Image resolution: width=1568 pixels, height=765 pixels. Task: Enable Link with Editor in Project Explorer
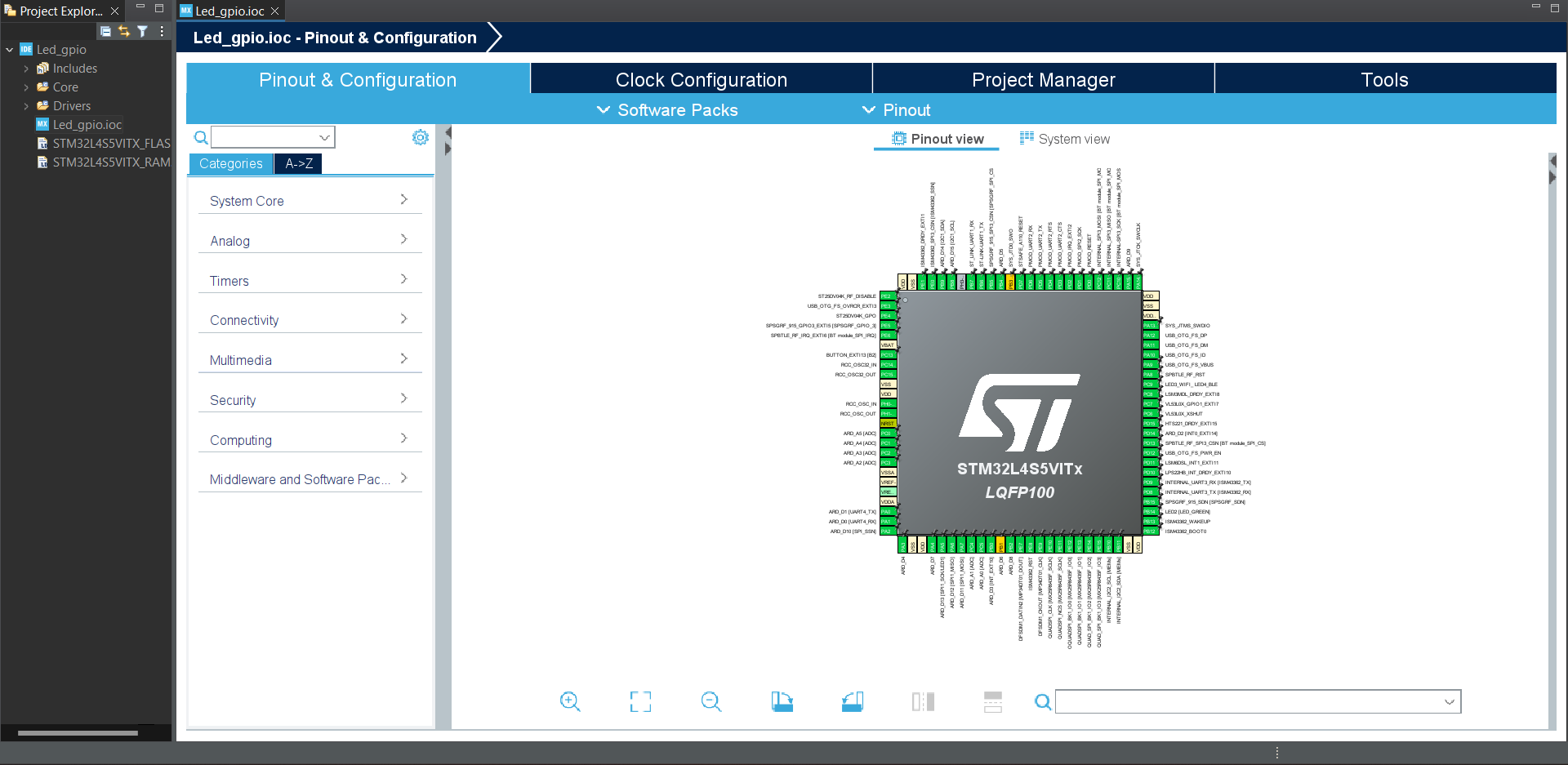tap(123, 31)
